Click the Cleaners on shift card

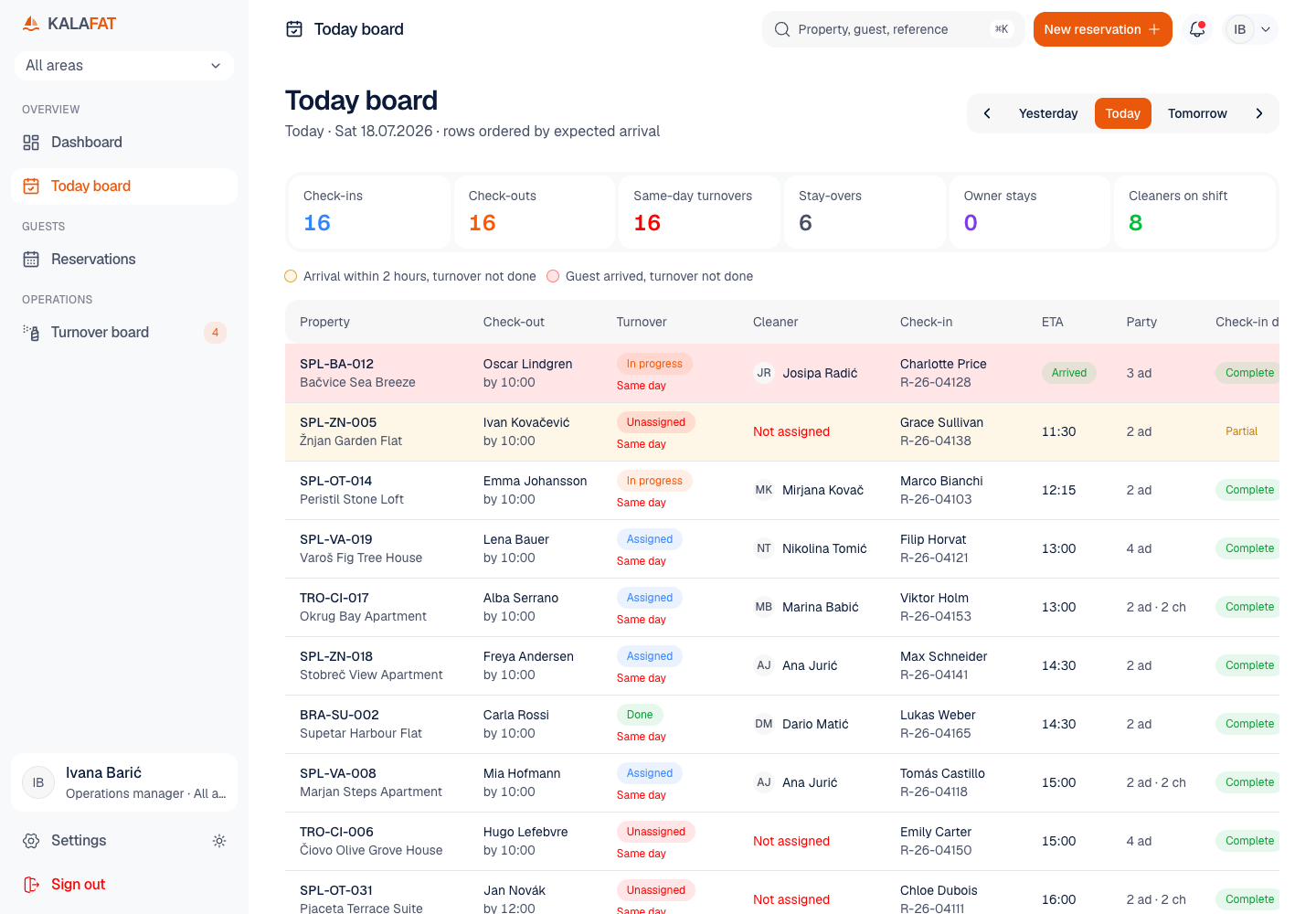click(x=1194, y=212)
